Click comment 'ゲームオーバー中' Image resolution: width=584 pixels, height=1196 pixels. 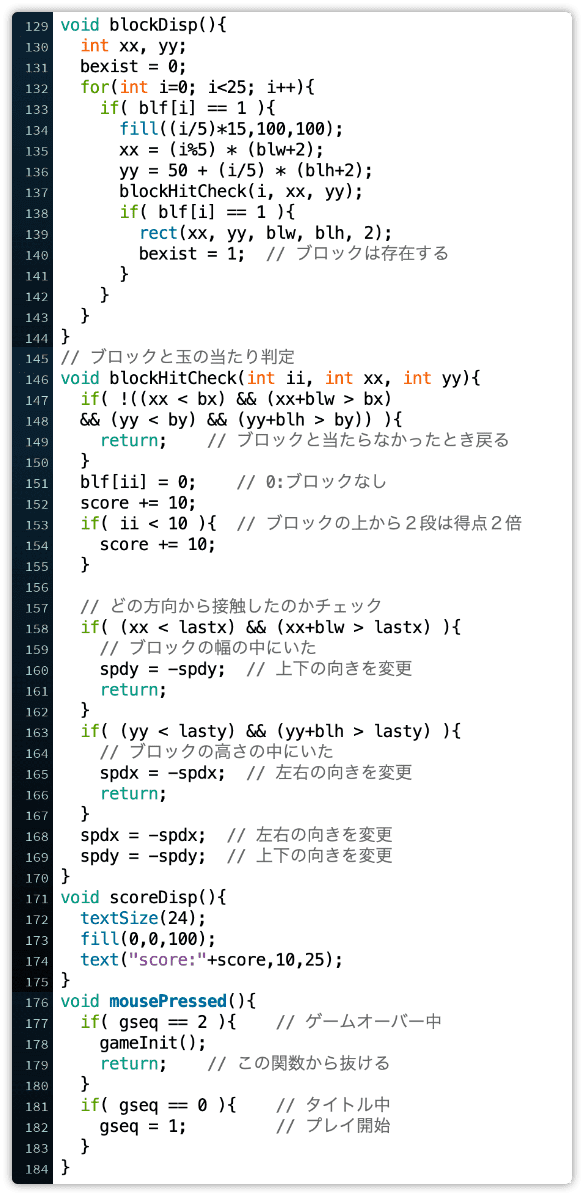click(x=374, y=1021)
